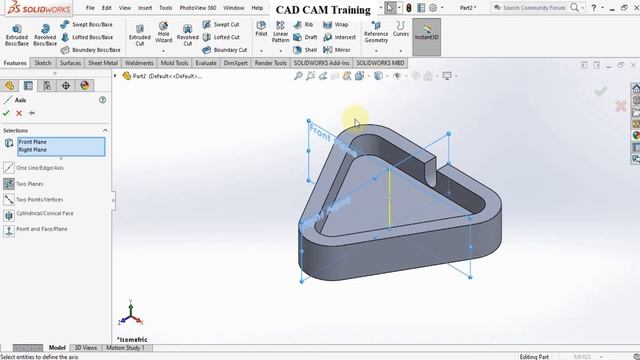Open Fillet dropdown arrow
This screenshot has width=640, height=360.
coord(261,51)
